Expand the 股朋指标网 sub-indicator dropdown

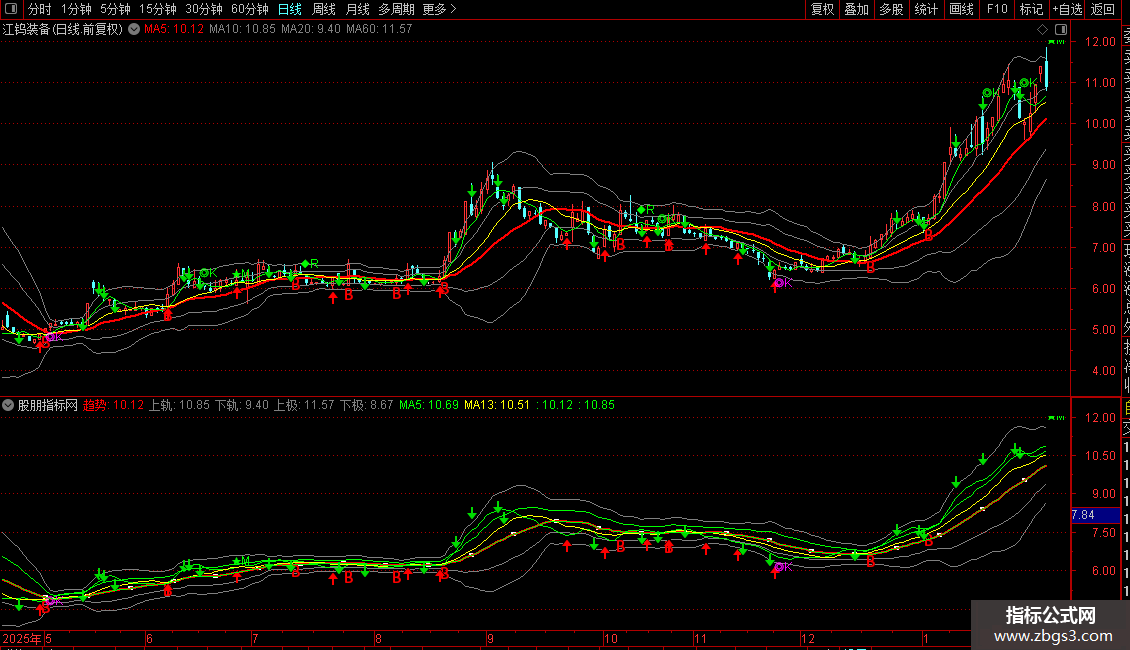click(9, 405)
